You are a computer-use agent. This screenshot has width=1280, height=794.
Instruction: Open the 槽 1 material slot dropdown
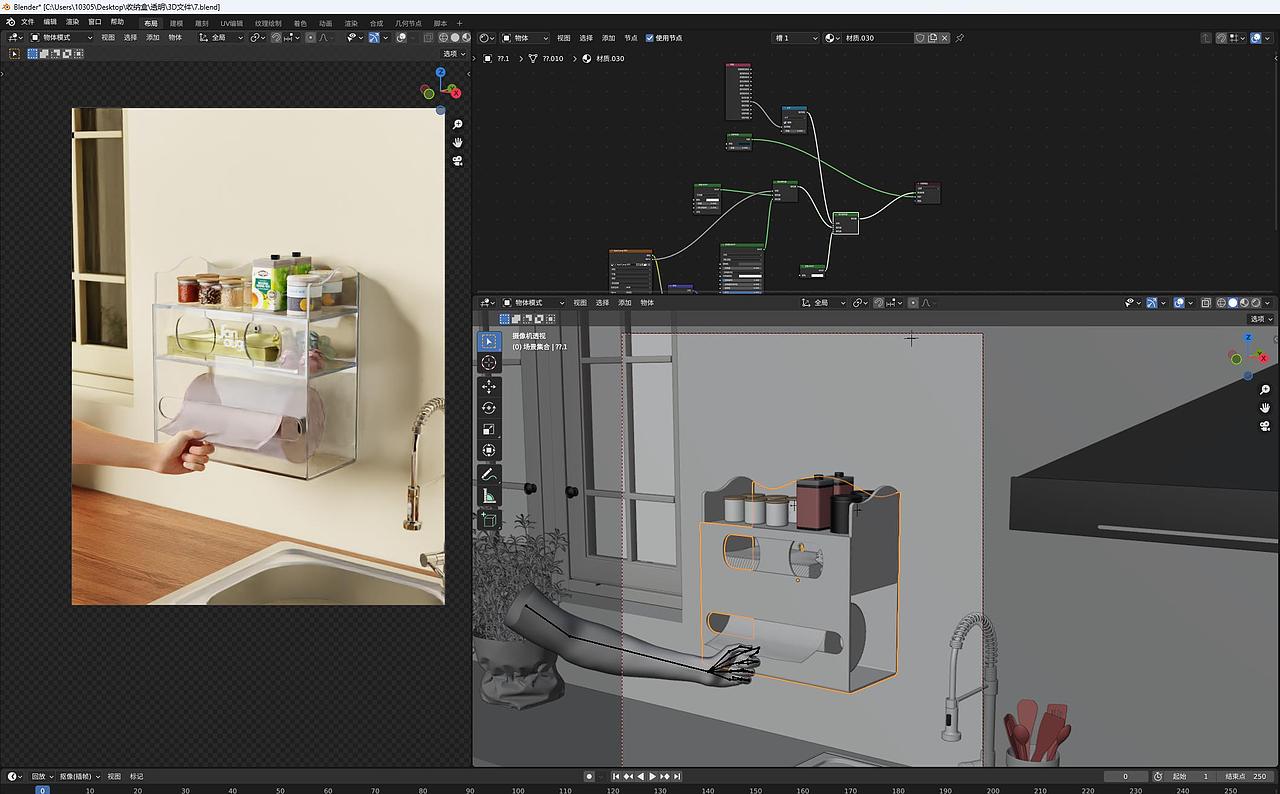coord(796,38)
